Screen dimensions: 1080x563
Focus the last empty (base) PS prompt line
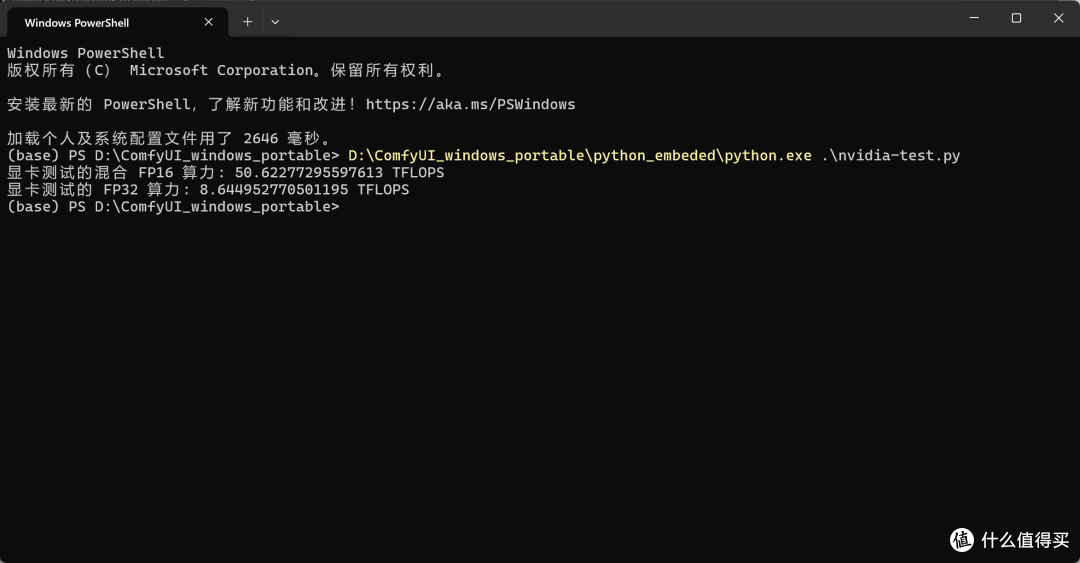point(173,207)
